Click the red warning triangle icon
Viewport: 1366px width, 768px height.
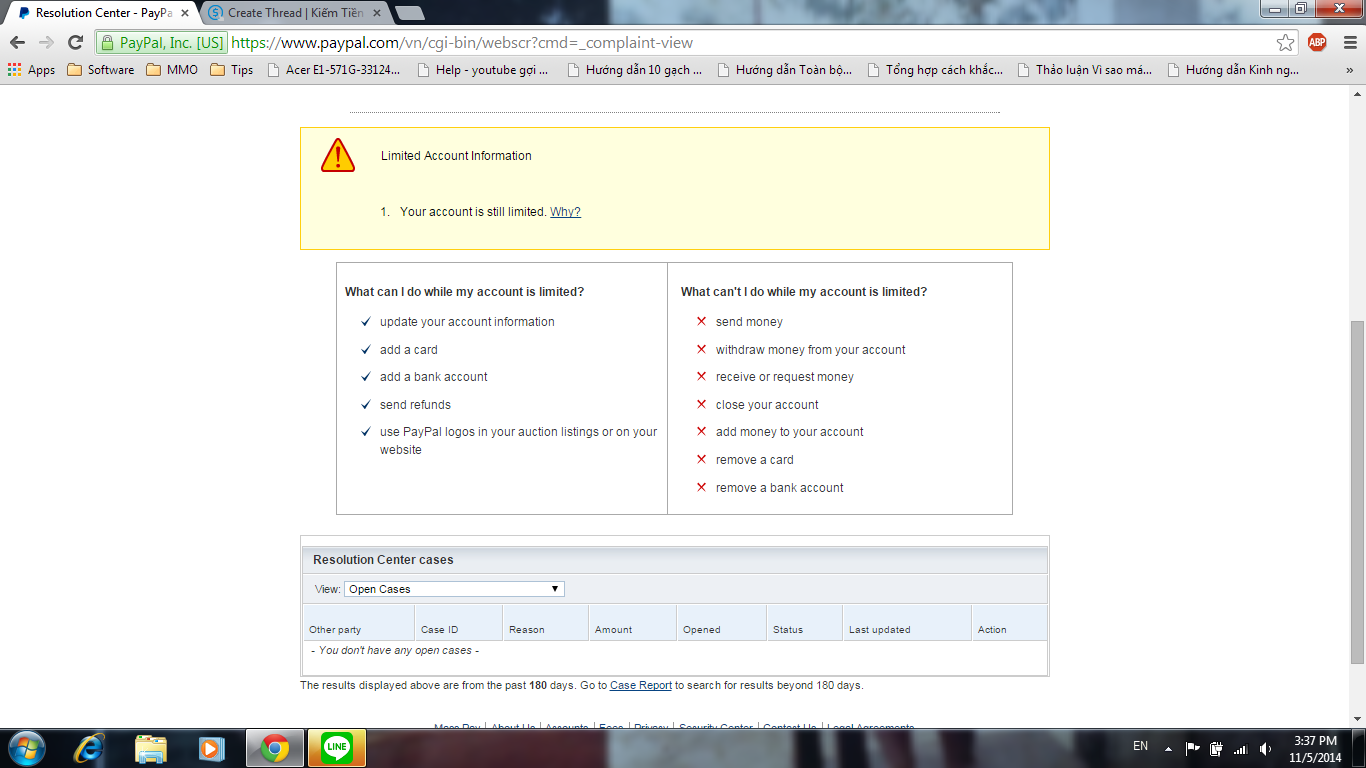pyautogui.click(x=338, y=155)
